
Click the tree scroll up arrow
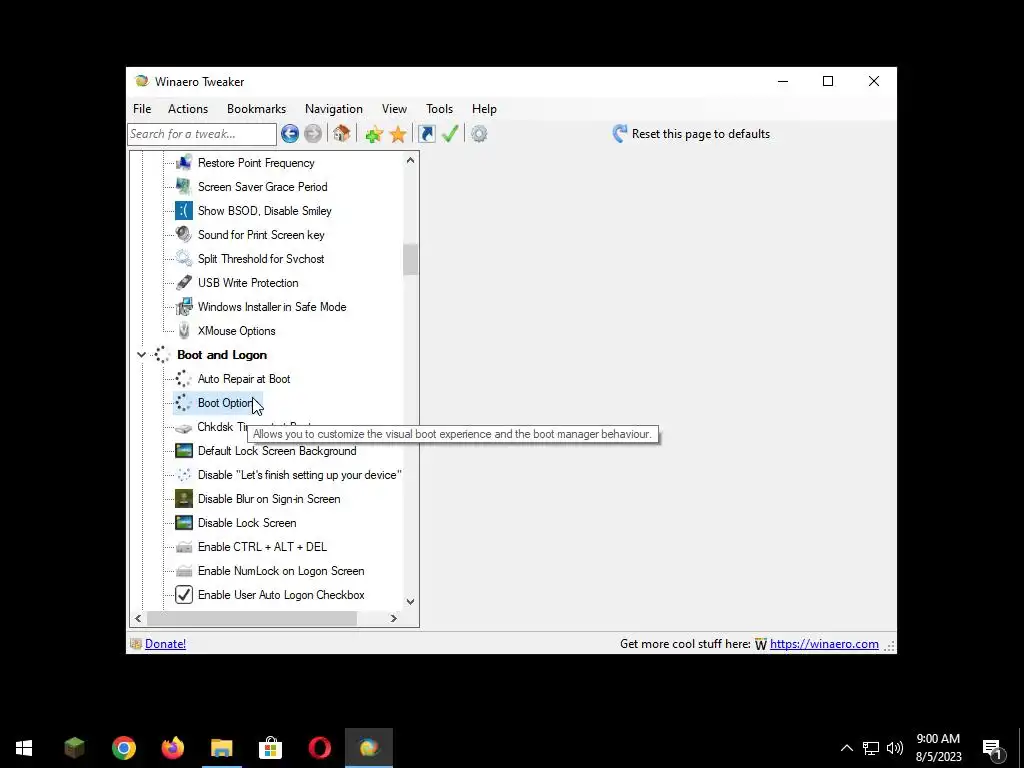click(x=410, y=160)
